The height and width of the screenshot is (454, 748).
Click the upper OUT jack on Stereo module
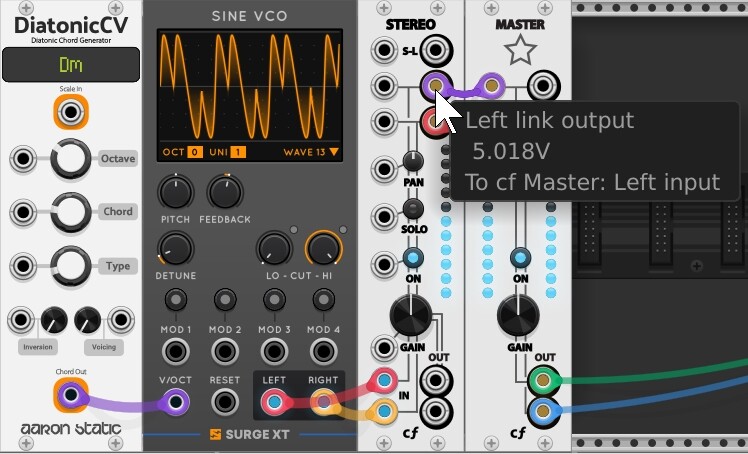(436, 381)
